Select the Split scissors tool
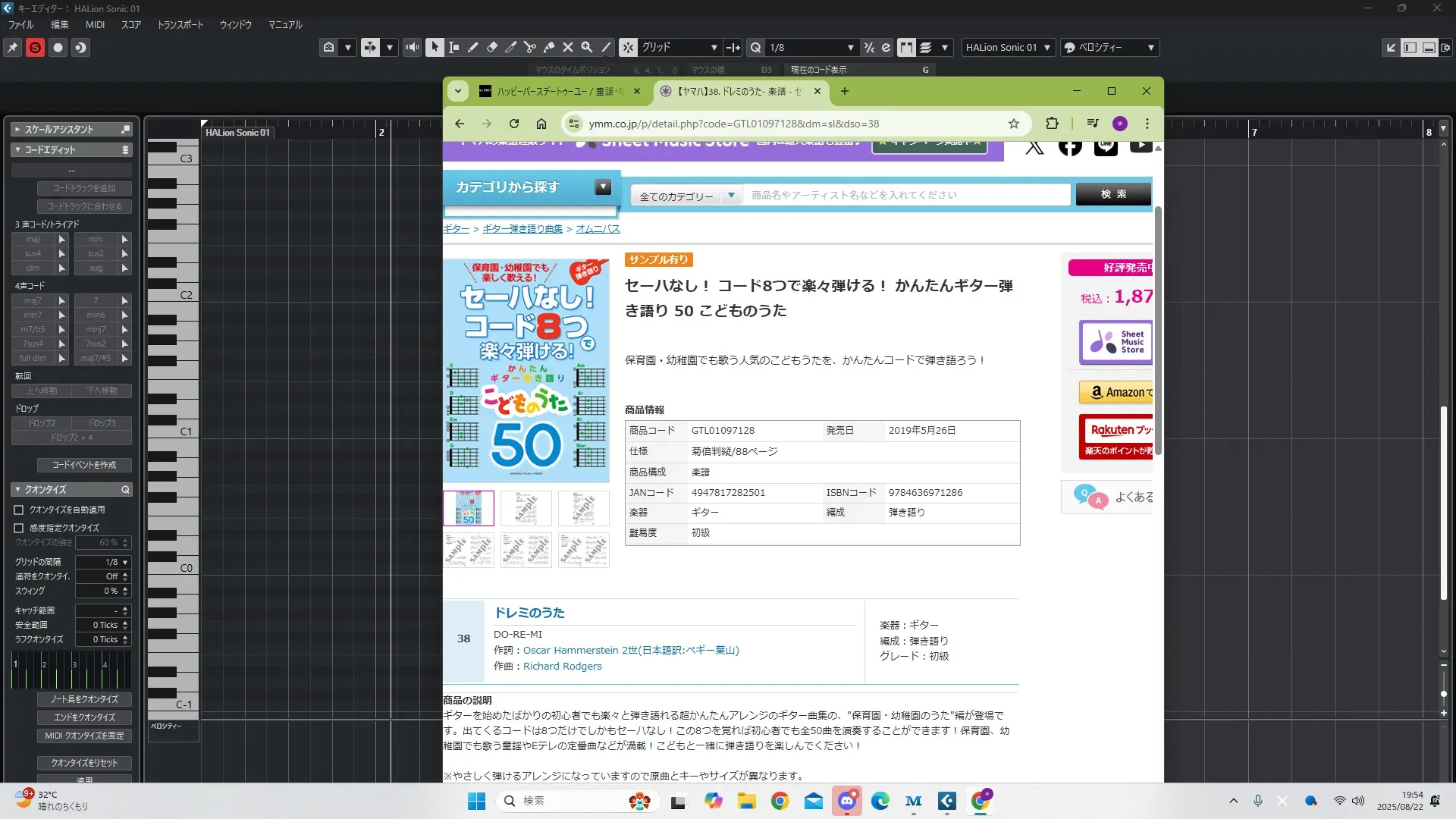 (x=529, y=47)
